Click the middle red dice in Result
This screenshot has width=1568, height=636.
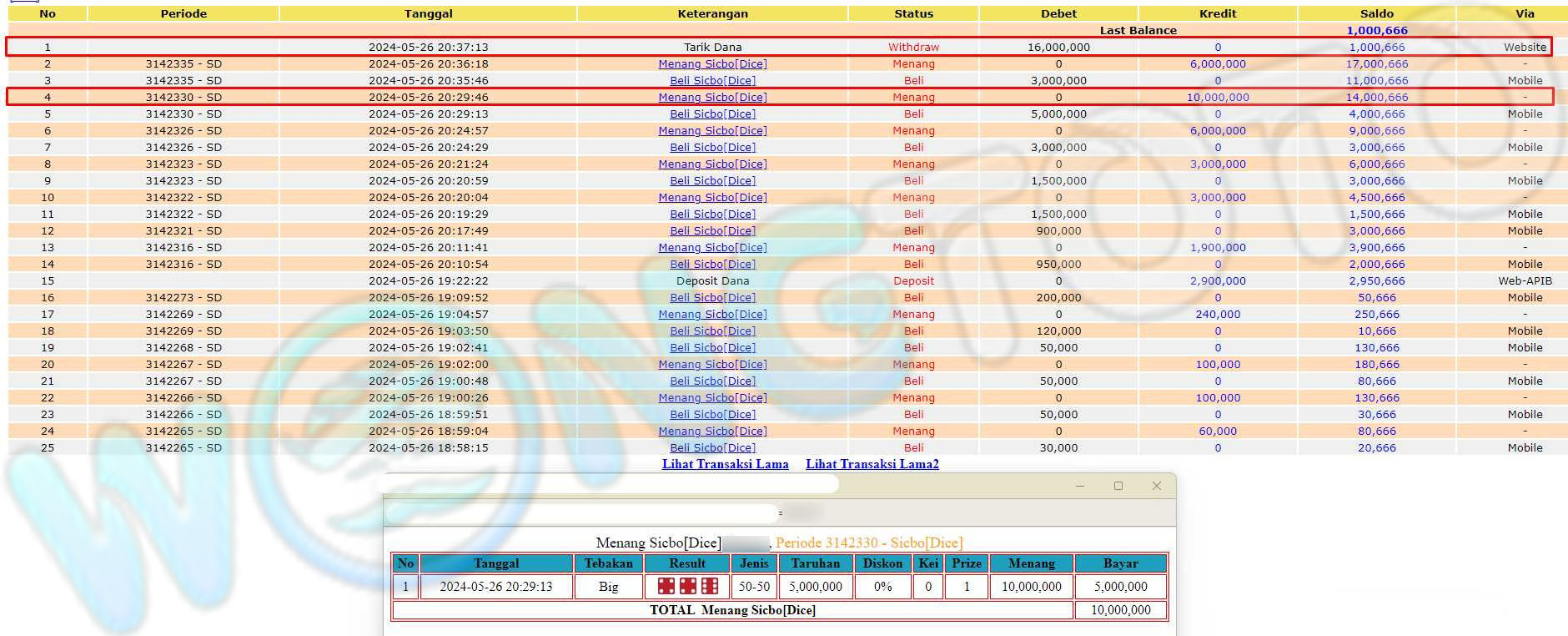click(x=687, y=586)
